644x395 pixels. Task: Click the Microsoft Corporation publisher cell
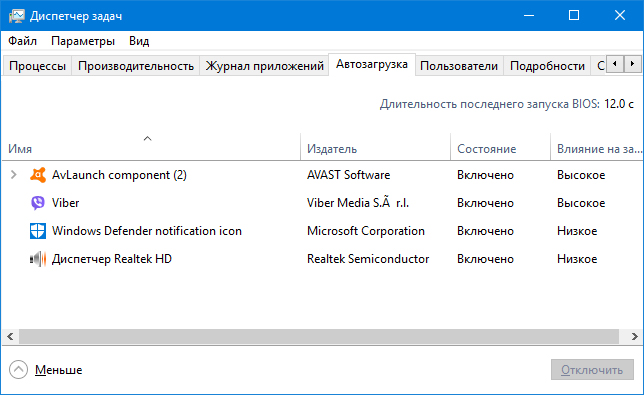366,231
